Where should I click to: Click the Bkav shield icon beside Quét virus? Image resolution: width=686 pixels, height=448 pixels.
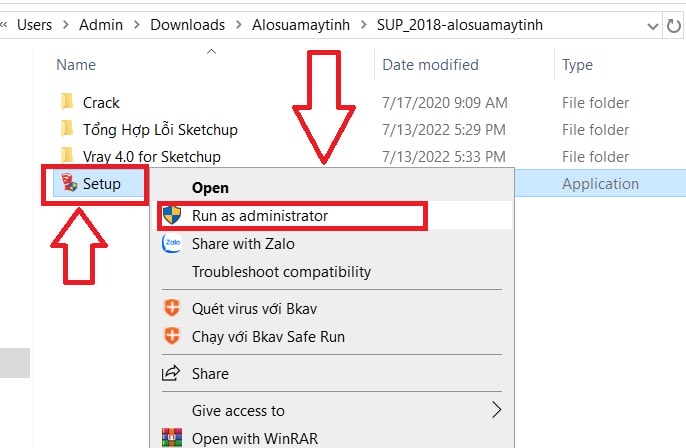pos(172,308)
